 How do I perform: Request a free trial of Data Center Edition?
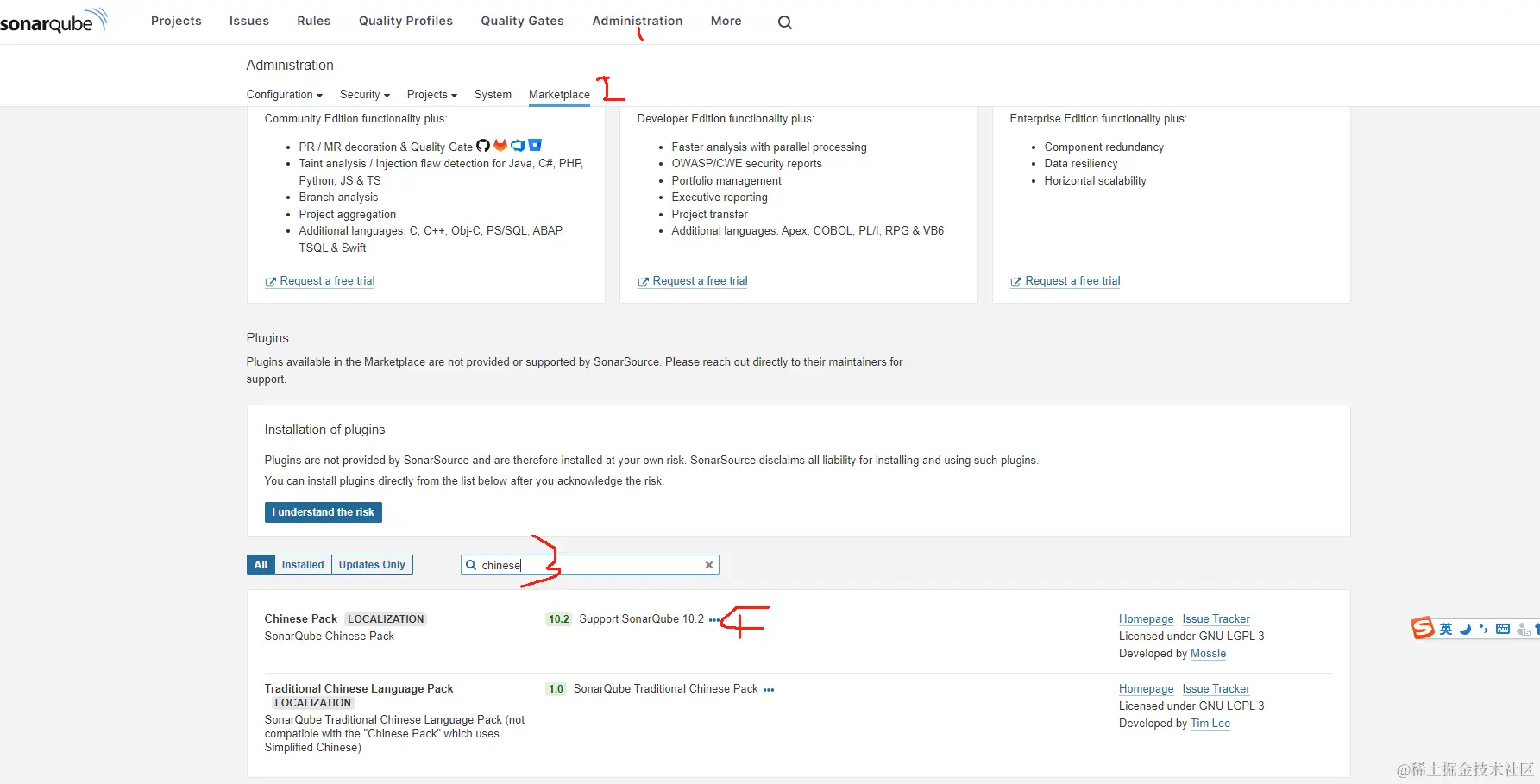[x=1065, y=281]
